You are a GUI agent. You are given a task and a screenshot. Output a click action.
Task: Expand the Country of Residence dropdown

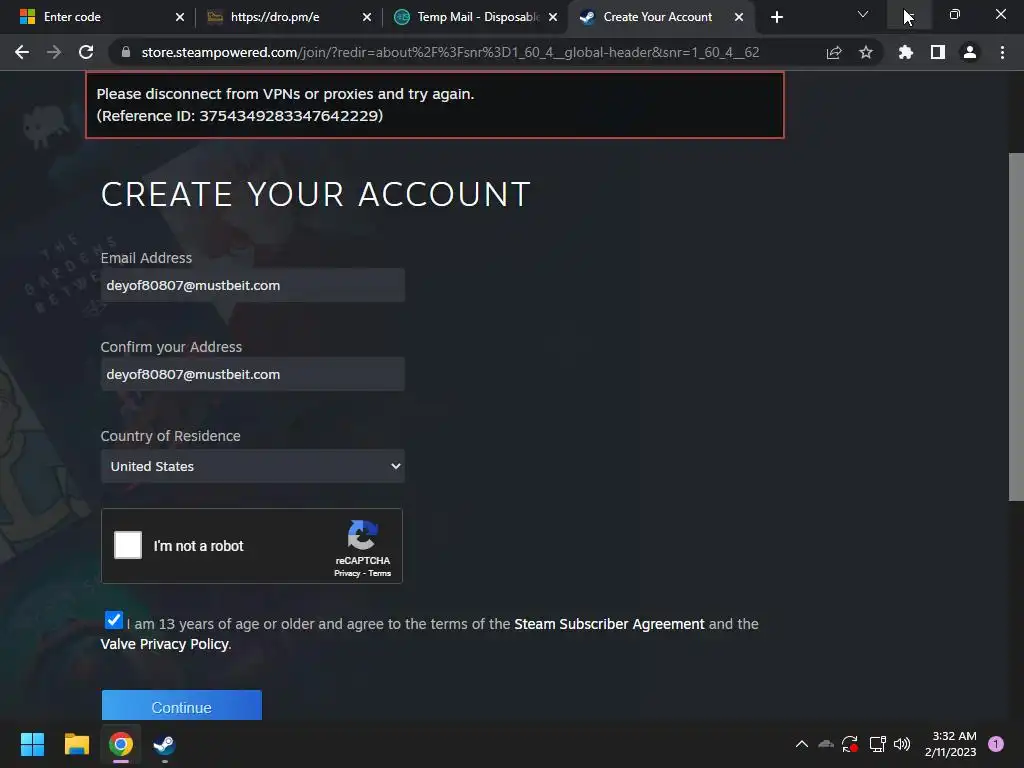[x=253, y=466]
